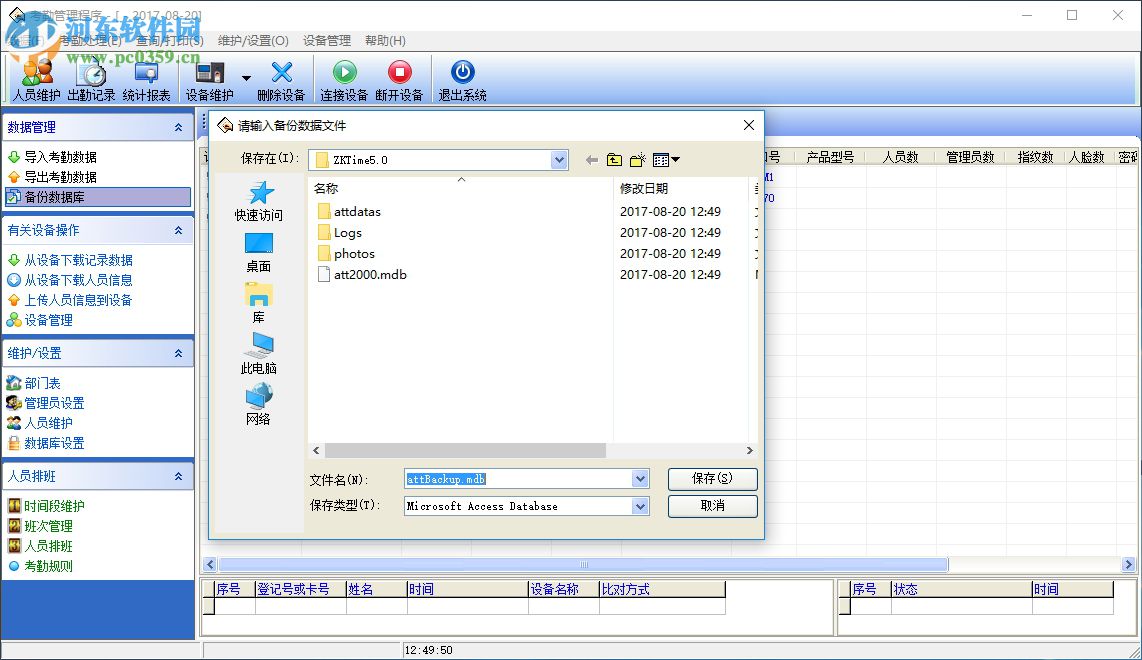Open the 帮助 menu

(x=385, y=40)
